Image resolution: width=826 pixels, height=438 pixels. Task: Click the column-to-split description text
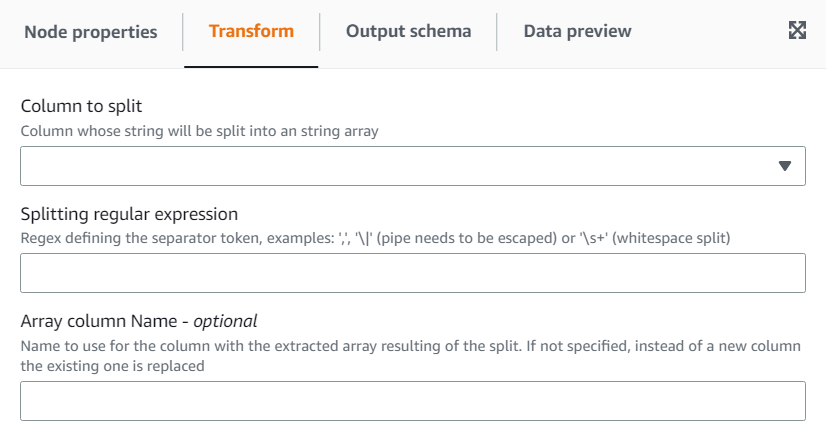pyautogui.click(x=199, y=130)
